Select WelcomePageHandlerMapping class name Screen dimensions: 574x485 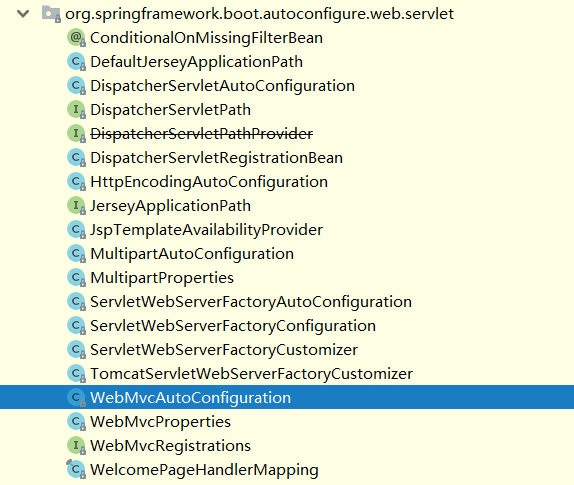click(x=204, y=470)
